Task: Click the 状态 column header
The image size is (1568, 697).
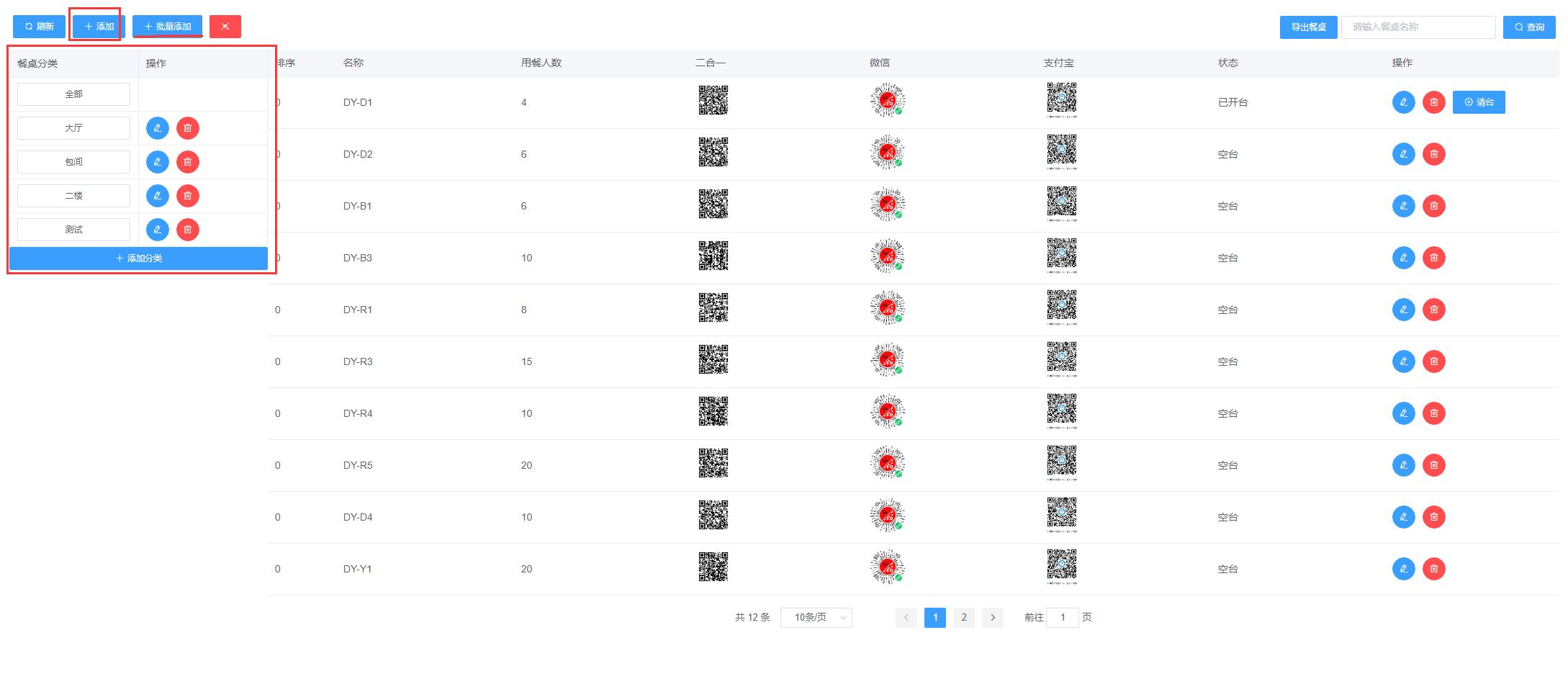Action: point(1228,63)
